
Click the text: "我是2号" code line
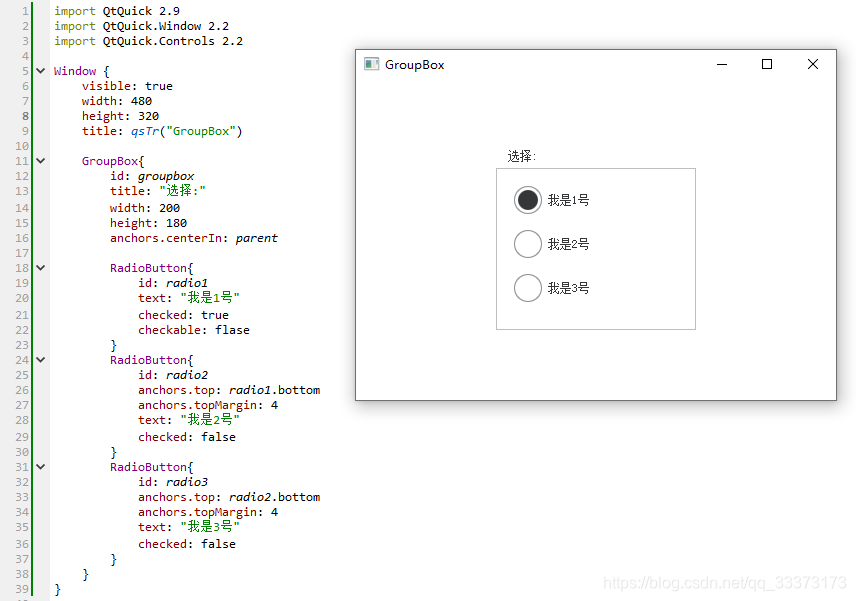coord(189,420)
